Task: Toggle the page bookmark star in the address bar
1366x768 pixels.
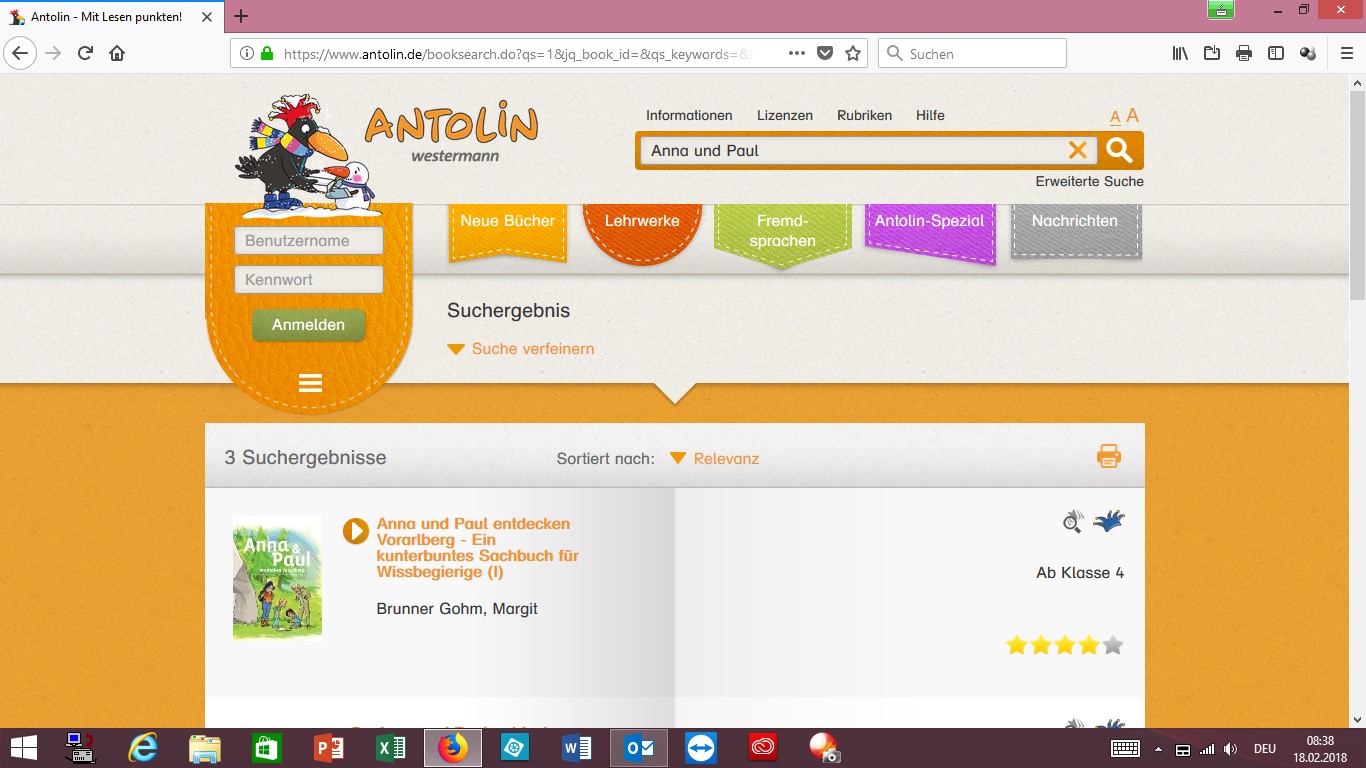Action: (x=851, y=53)
